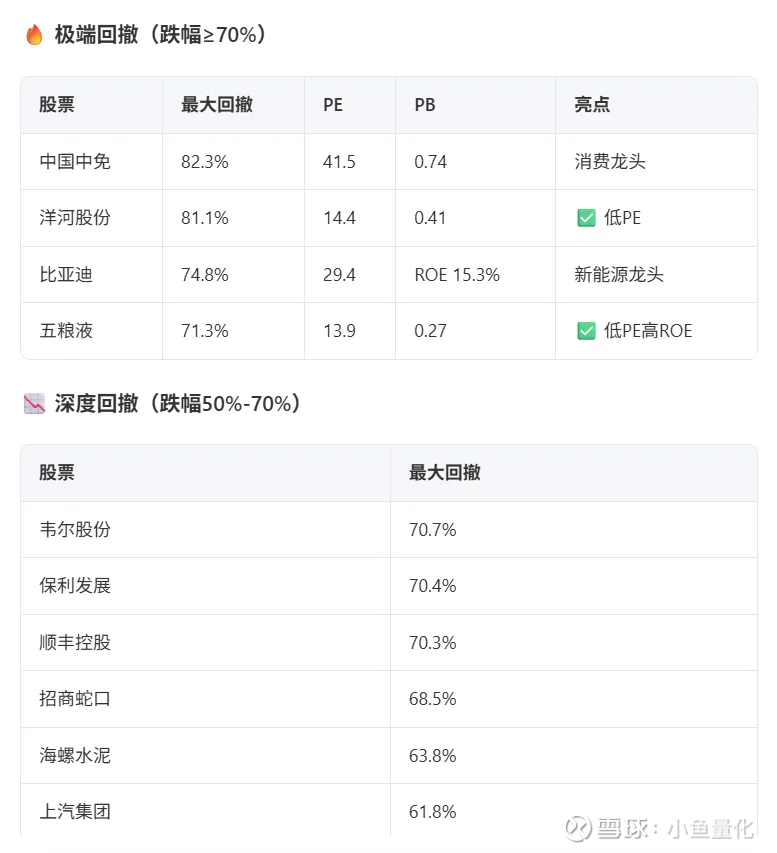Click the green check beside 低PE高ROE
Image resolution: width=777 pixels, height=853 pixels.
click(586, 331)
